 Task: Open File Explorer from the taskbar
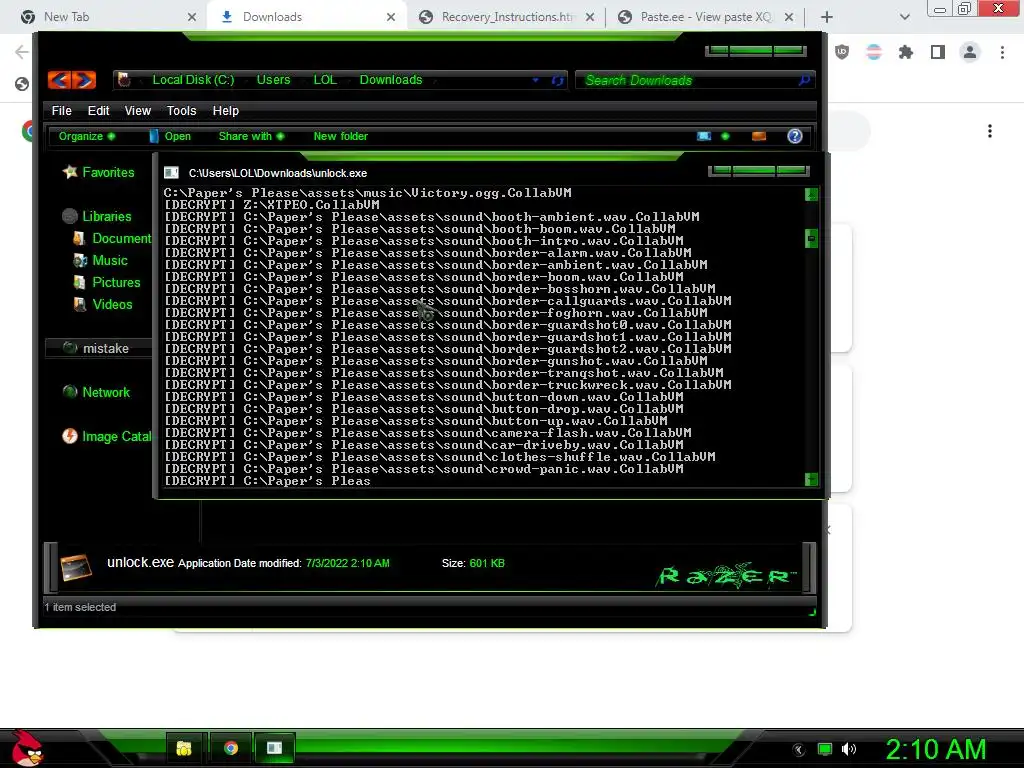[x=184, y=748]
